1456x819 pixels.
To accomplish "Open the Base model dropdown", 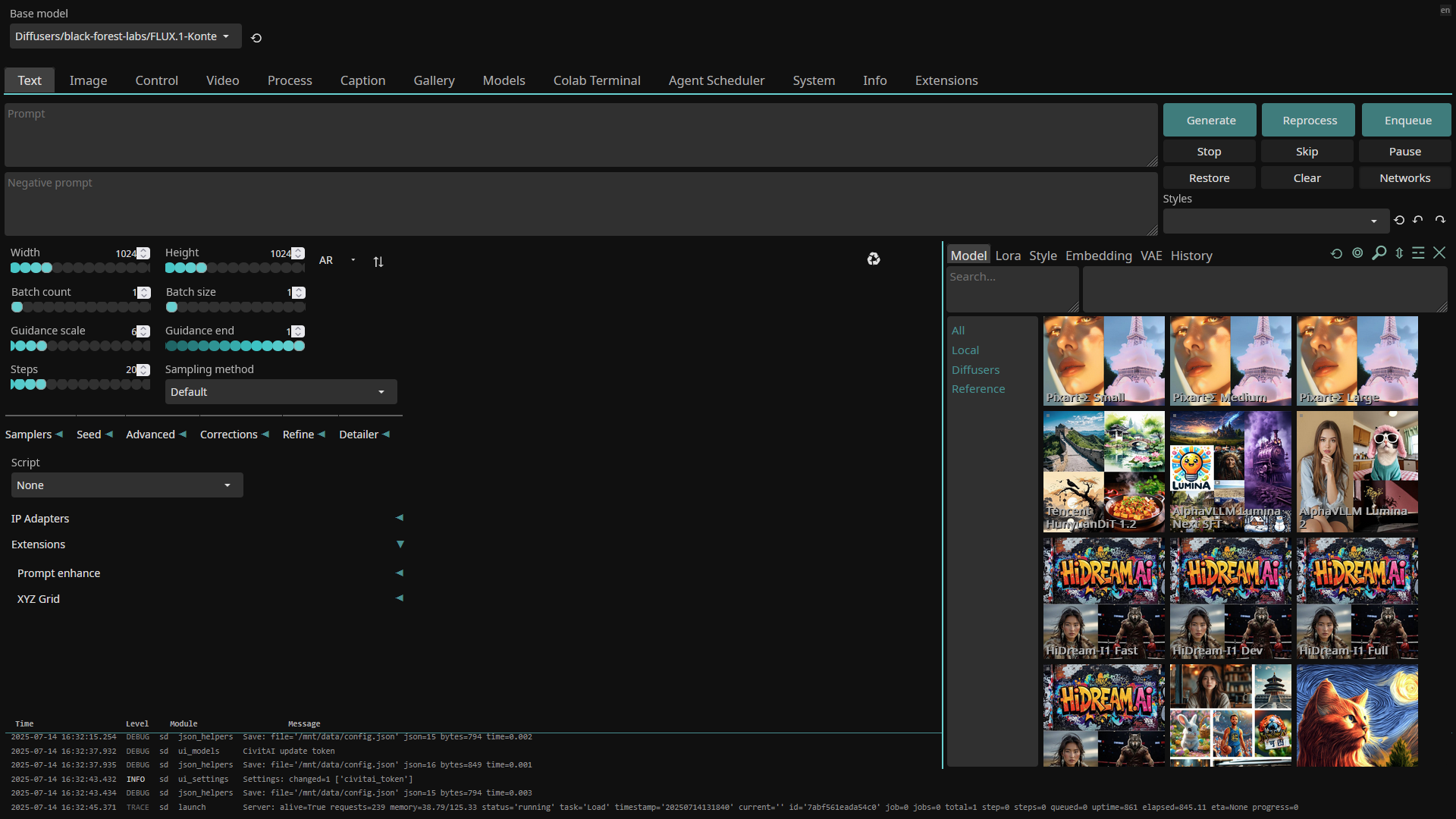I will pos(125,36).
